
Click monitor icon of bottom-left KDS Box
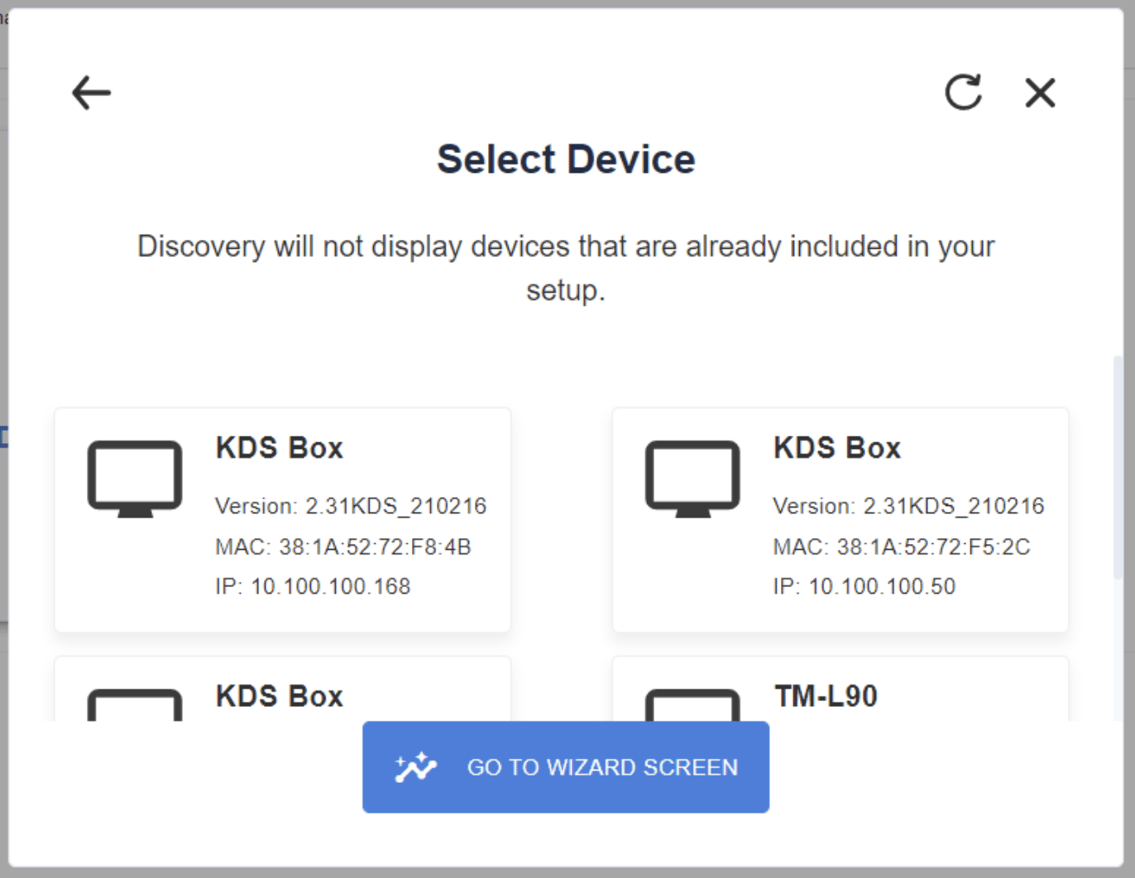tap(135, 706)
